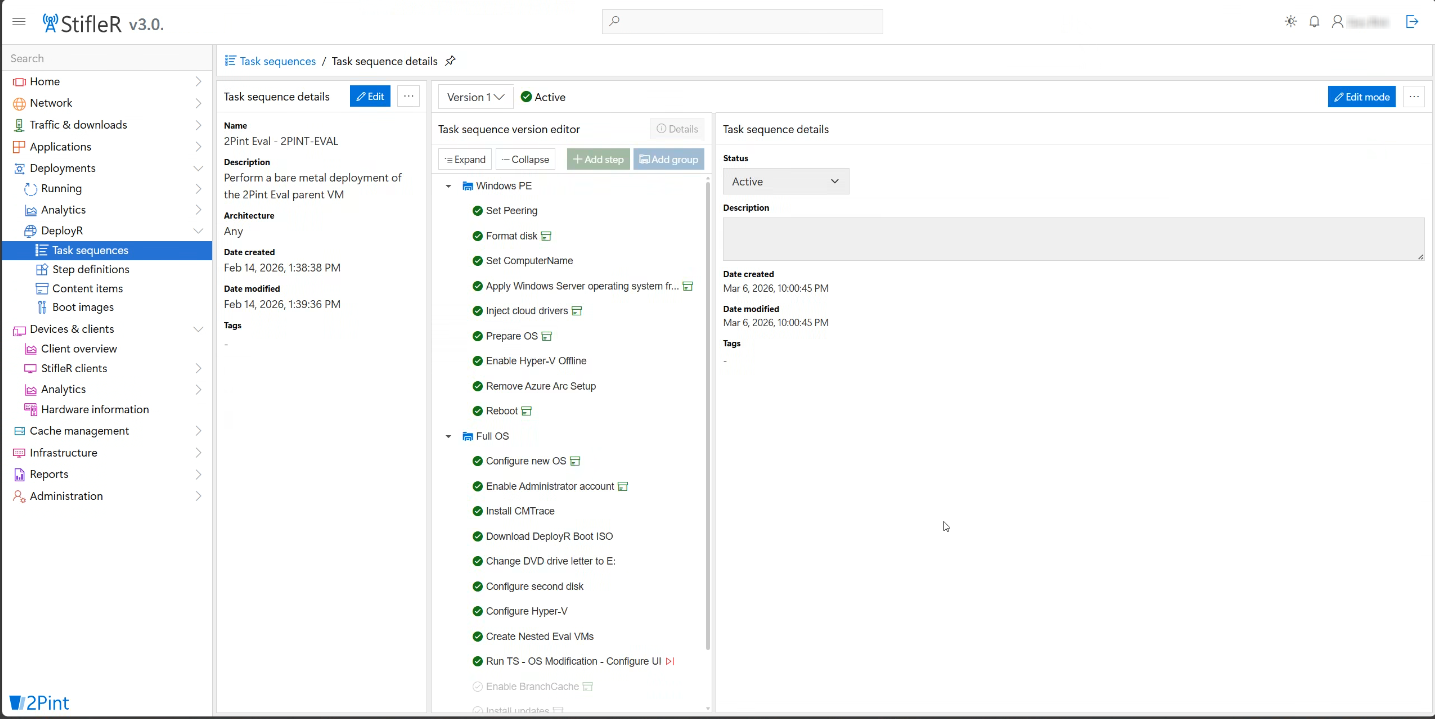Click the Task sequences breadcrumb list icon
The height and width of the screenshot is (719, 1435).
[x=230, y=61]
